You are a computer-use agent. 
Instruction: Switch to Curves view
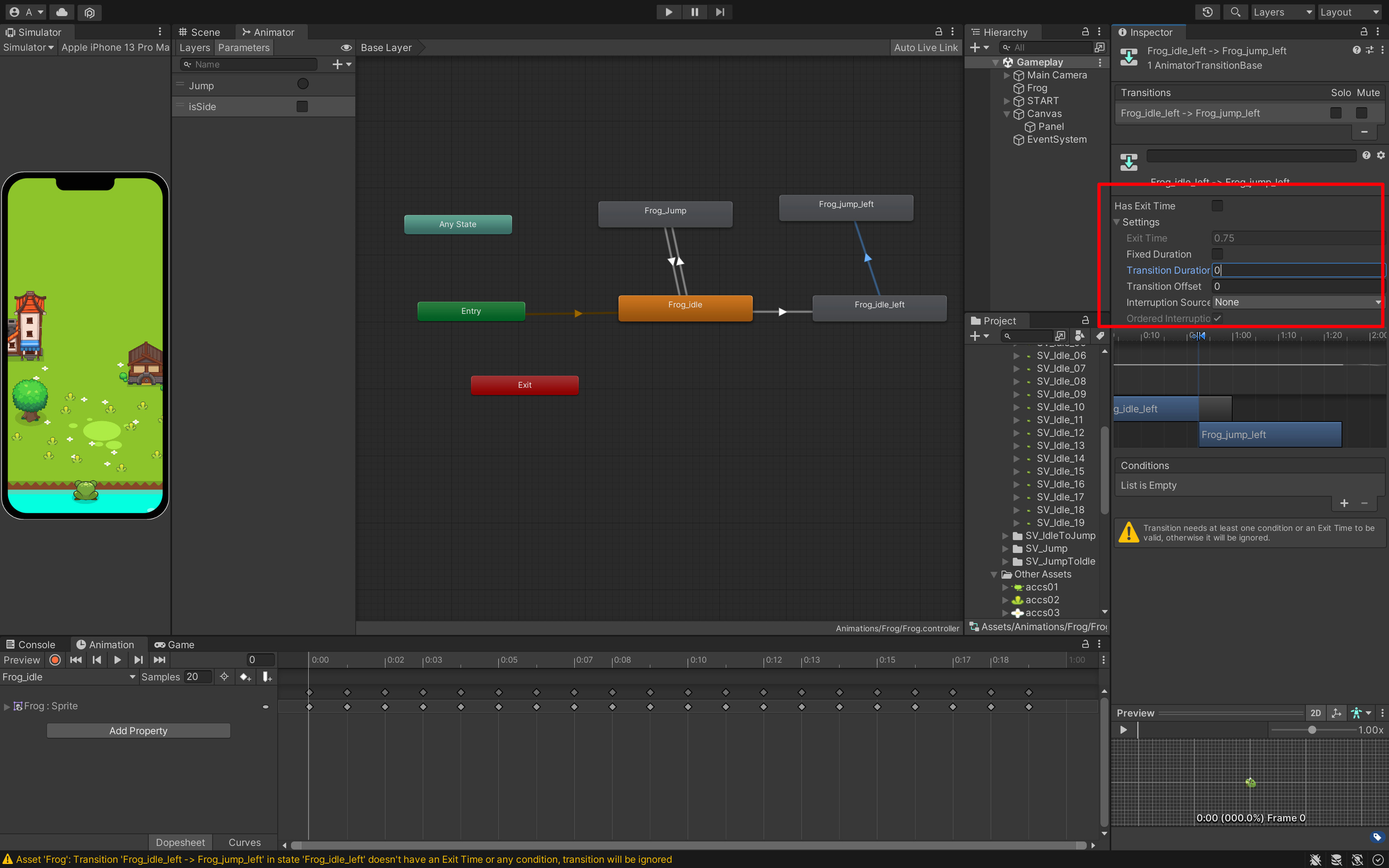point(244,842)
